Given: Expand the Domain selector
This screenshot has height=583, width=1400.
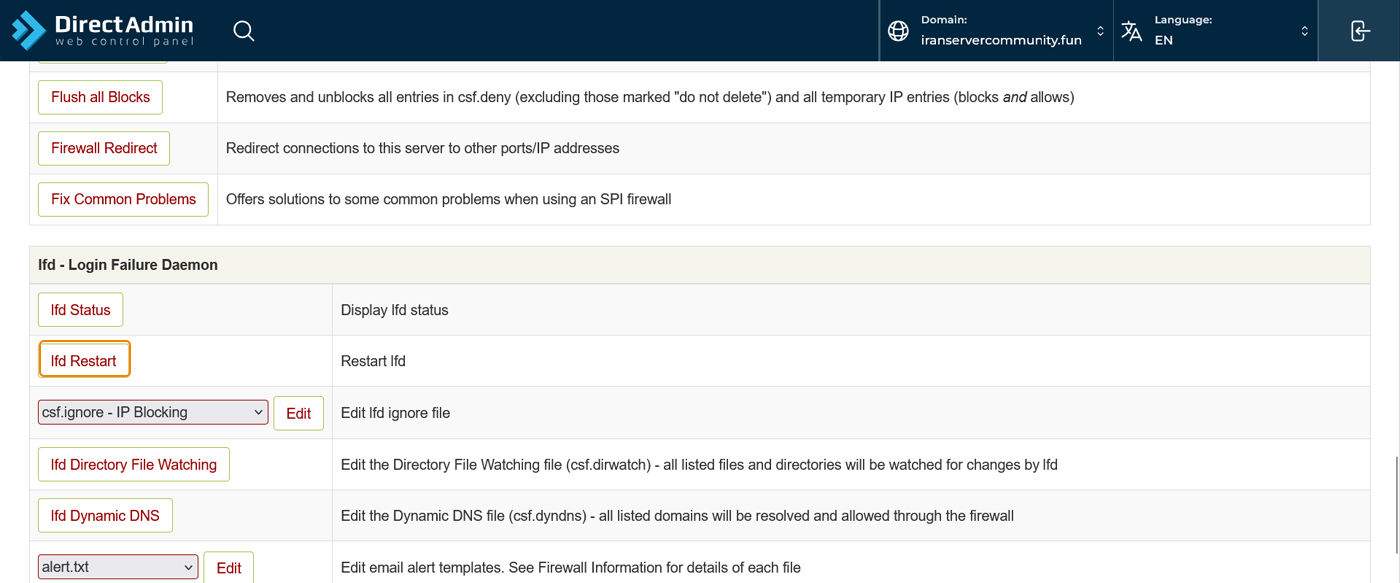Looking at the screenshot, I should [1100, 31].
